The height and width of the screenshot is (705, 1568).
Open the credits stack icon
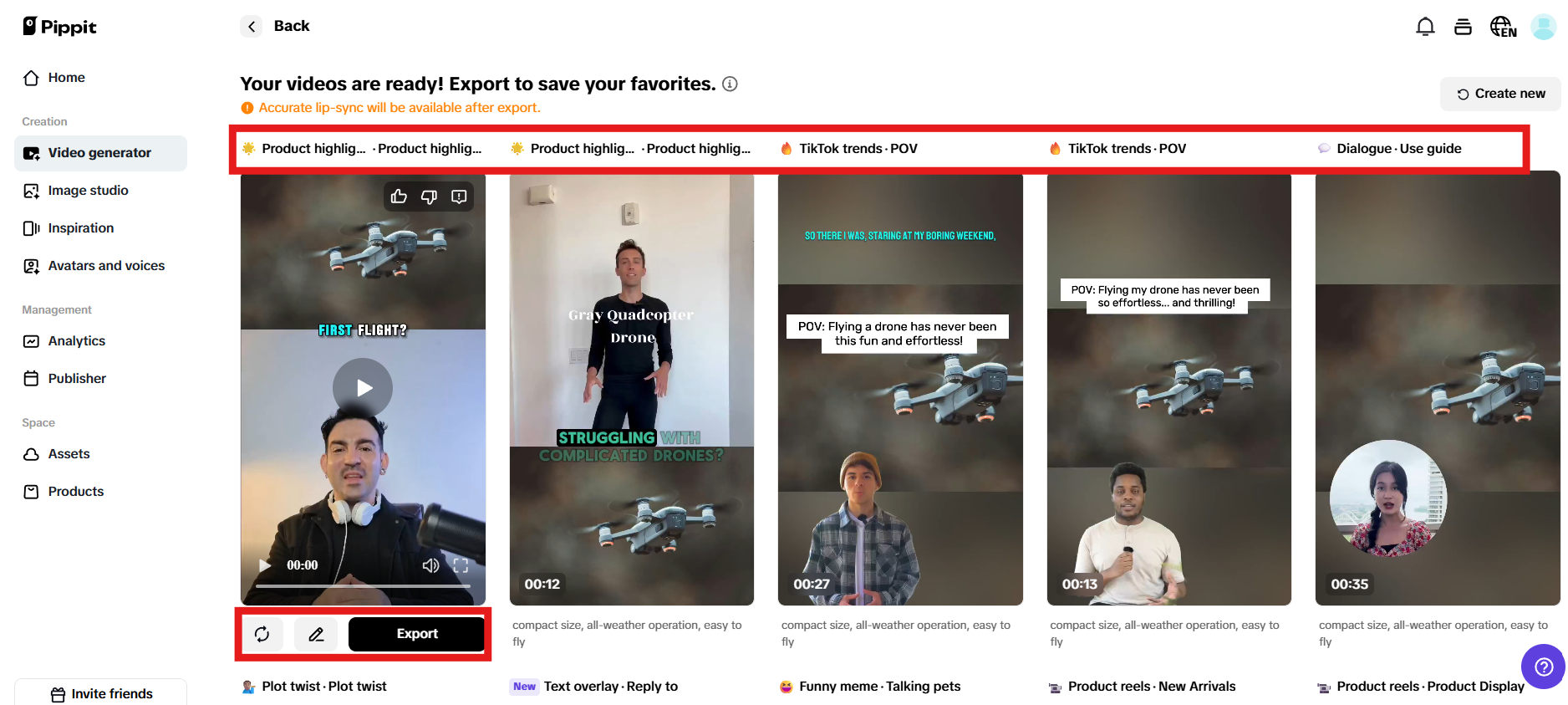click(1463, 27)
